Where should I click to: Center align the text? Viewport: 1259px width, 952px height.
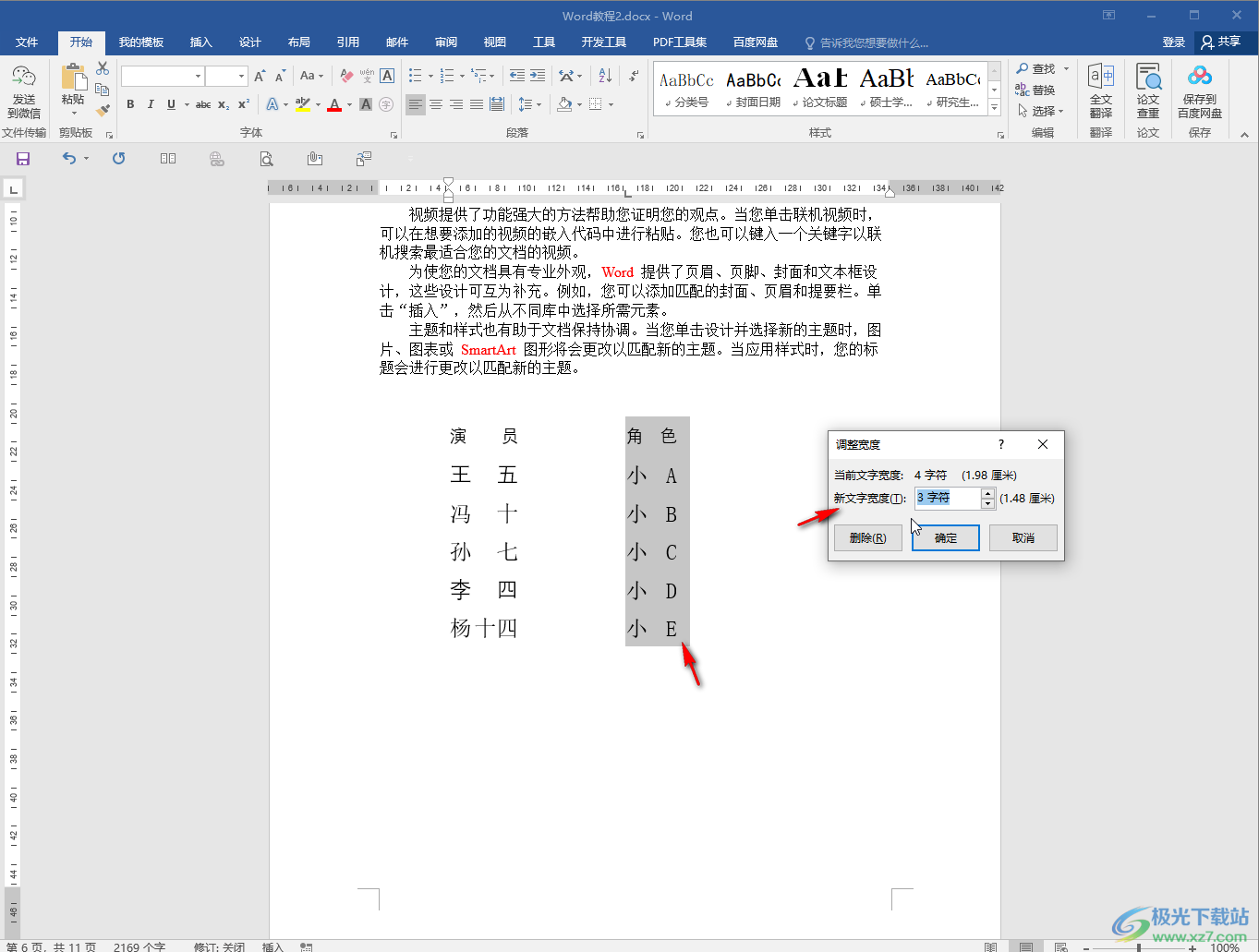(436, 104)
